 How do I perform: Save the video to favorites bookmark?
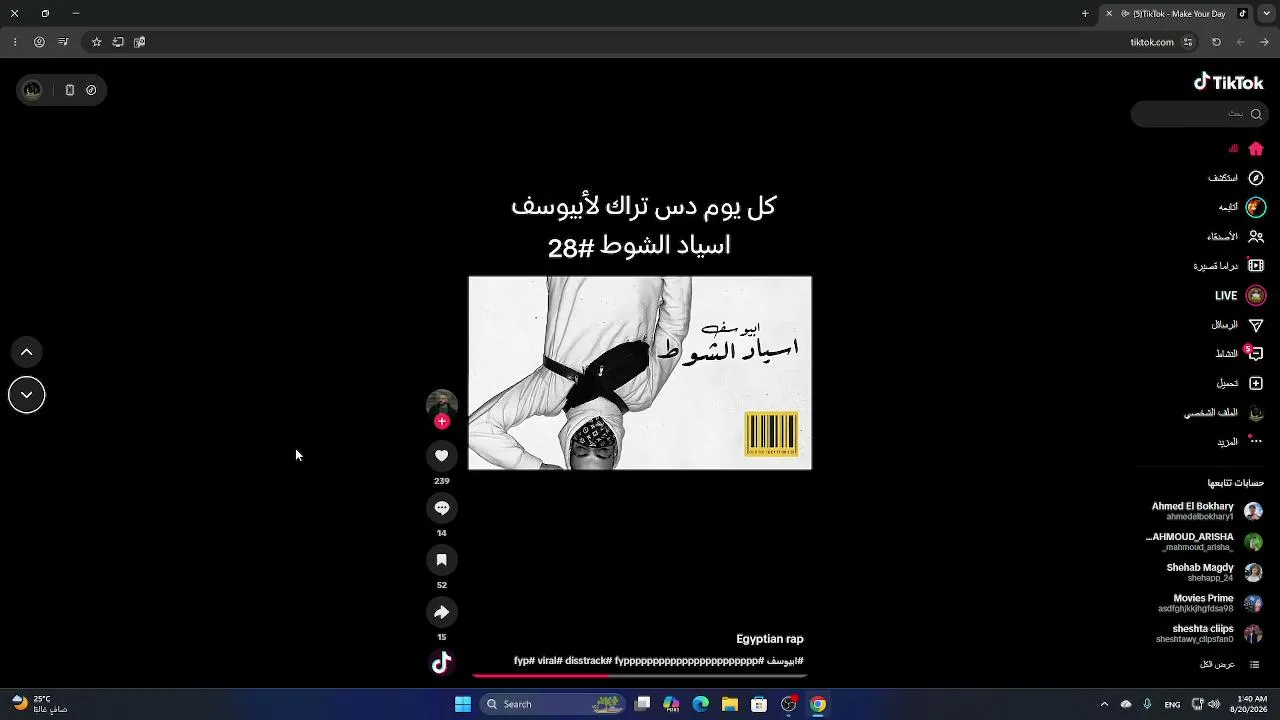[x=441, y=560]
